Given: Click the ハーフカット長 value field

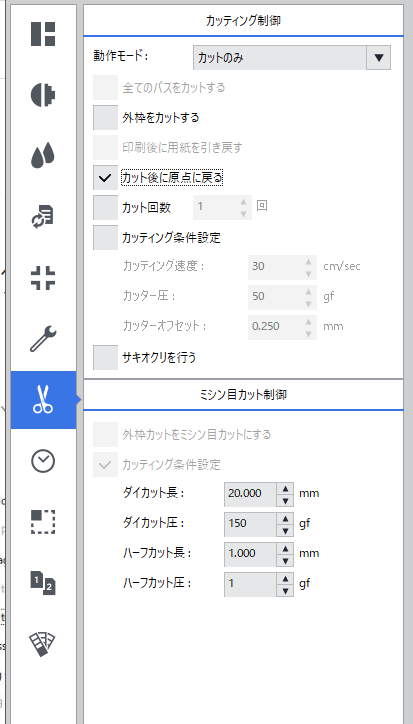Looking at the screenshot, I should (x=251, y=553).
